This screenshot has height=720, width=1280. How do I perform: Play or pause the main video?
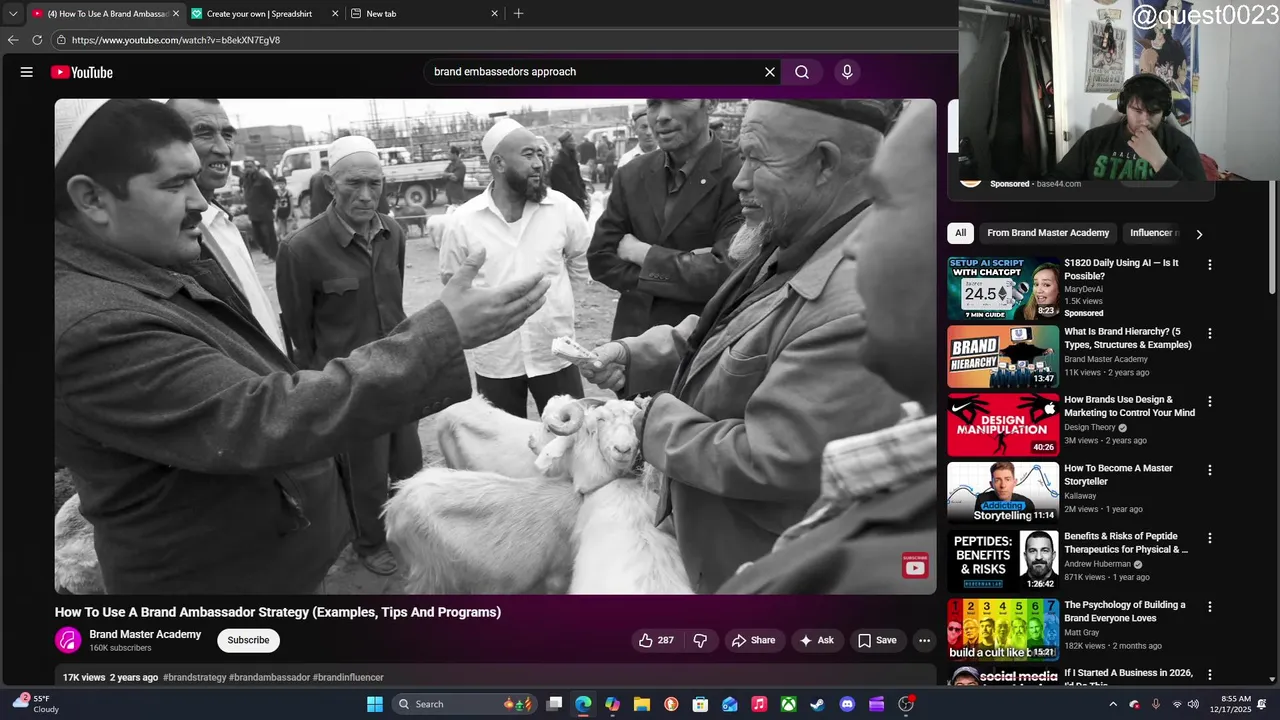pos(496,346)
